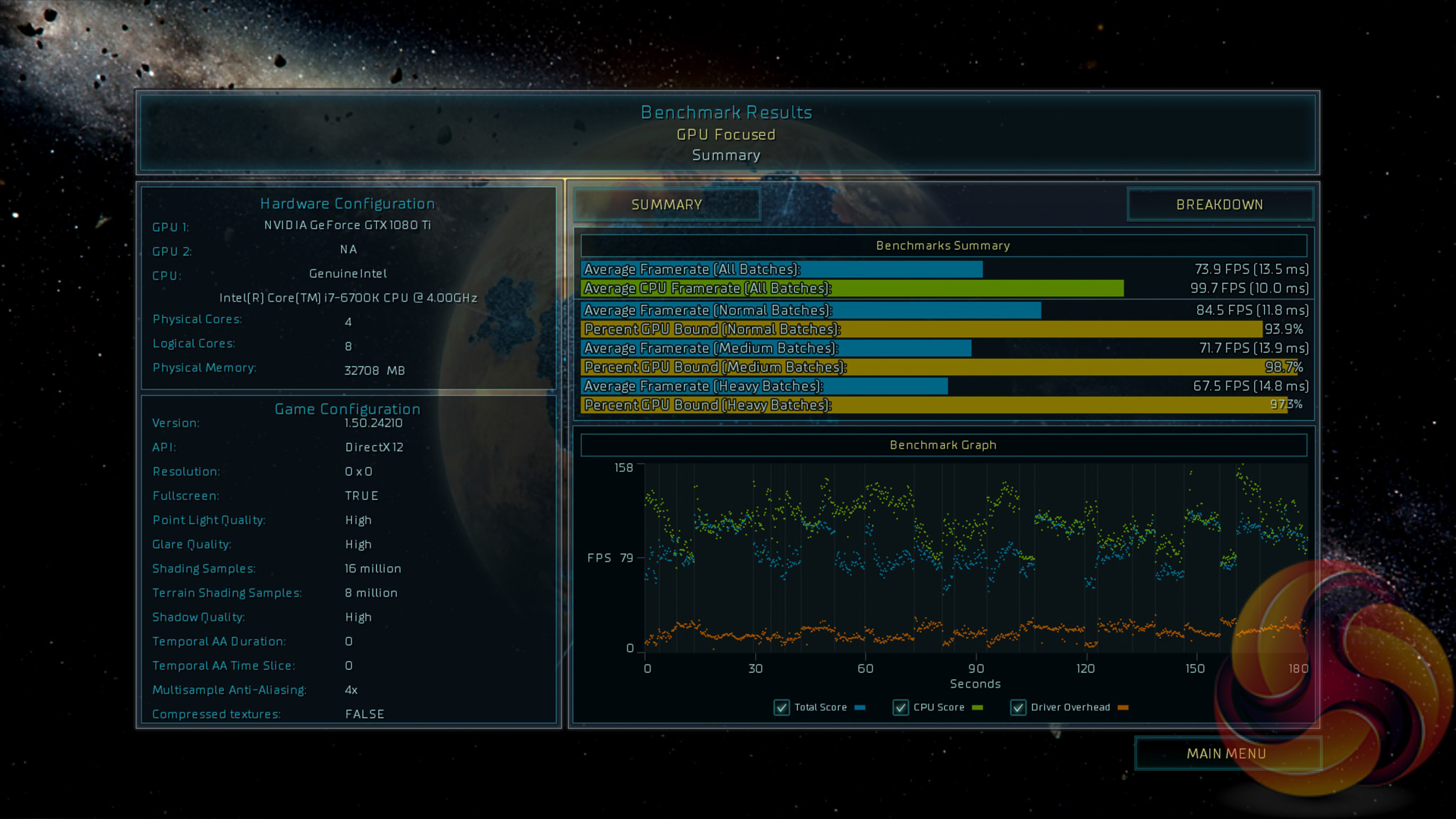Image resolution: width=1456 pixels, height=819 pixels.
Task: Click Average Framerate (All Batches) bar
Action: (x=782, y=269)
